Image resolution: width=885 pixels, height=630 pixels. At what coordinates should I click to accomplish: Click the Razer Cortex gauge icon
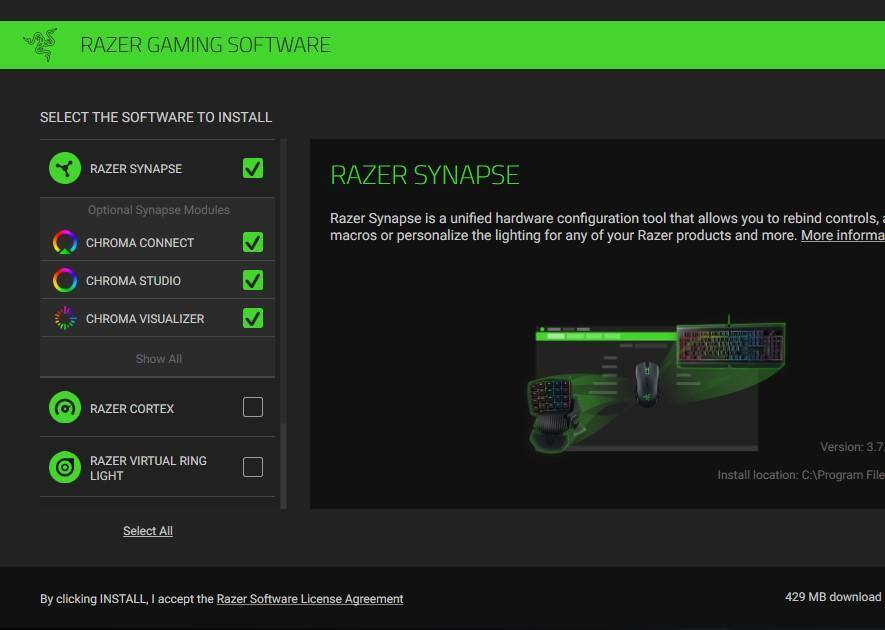coord(65,408)
